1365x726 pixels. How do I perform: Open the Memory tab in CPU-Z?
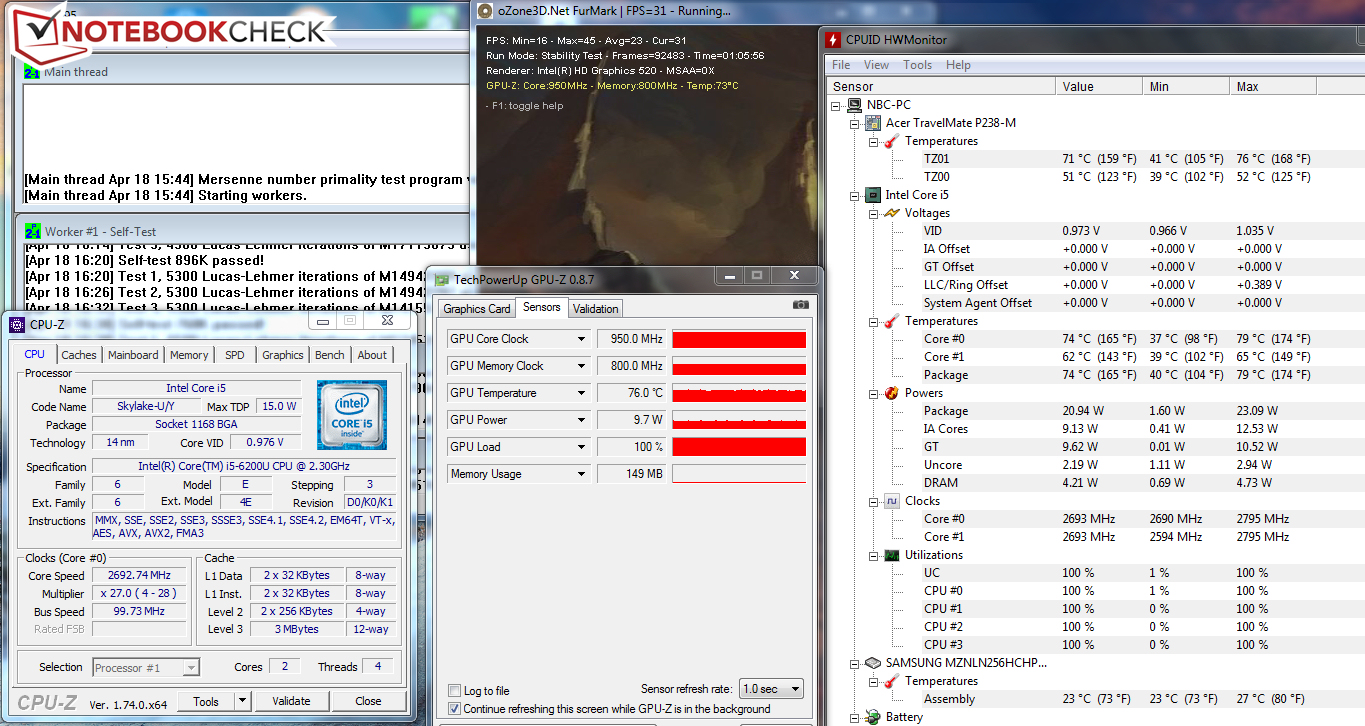189,355
